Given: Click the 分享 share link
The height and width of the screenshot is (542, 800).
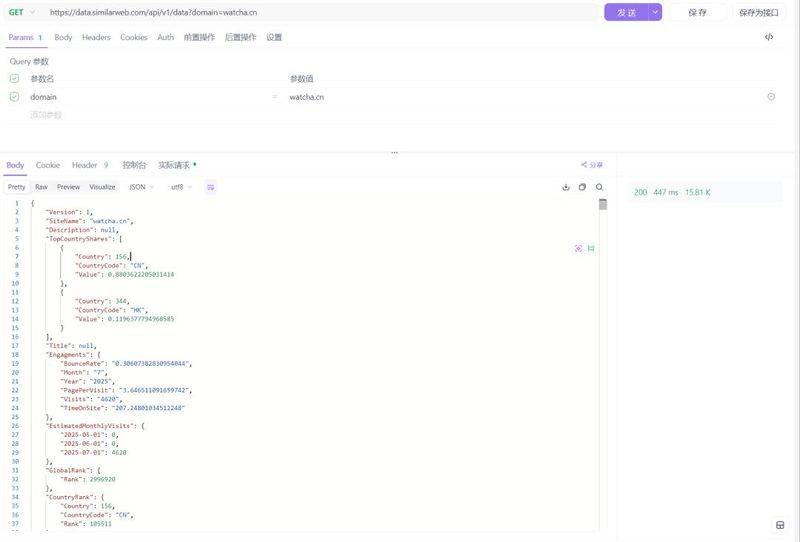Looking at the screenshot, I should point(592,165).
